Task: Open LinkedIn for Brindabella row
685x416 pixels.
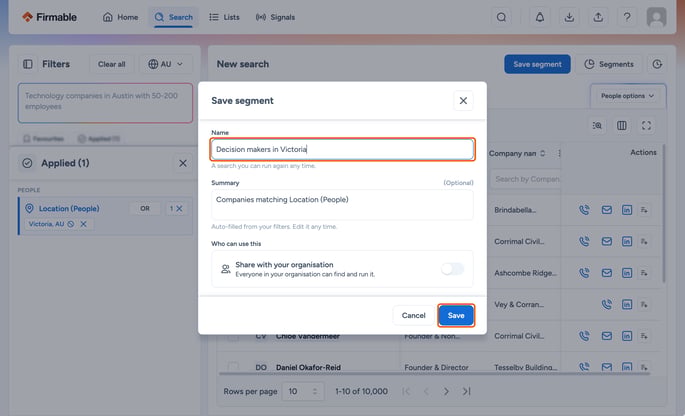Action: (627, 210)
